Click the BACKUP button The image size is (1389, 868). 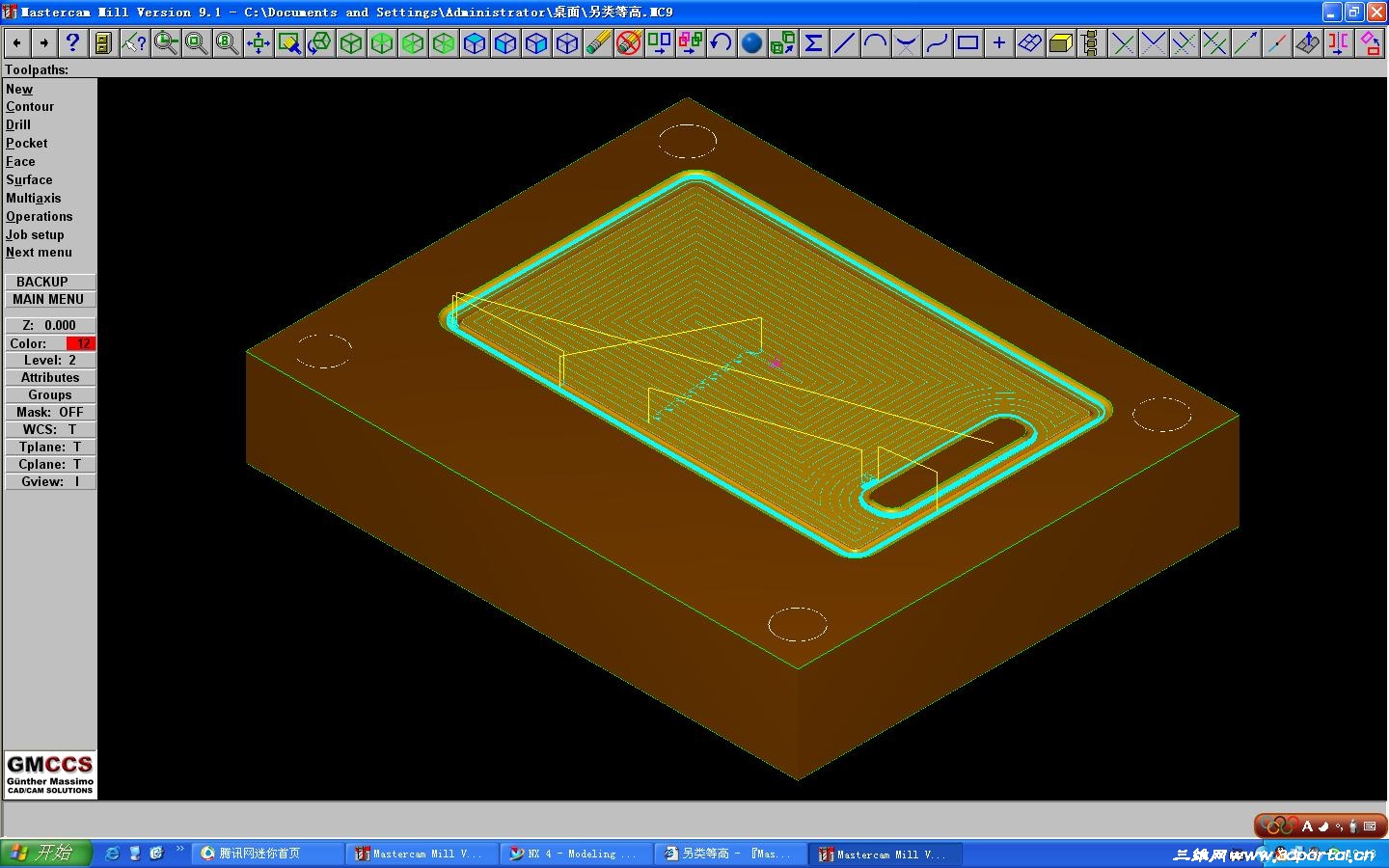[50, 282]
